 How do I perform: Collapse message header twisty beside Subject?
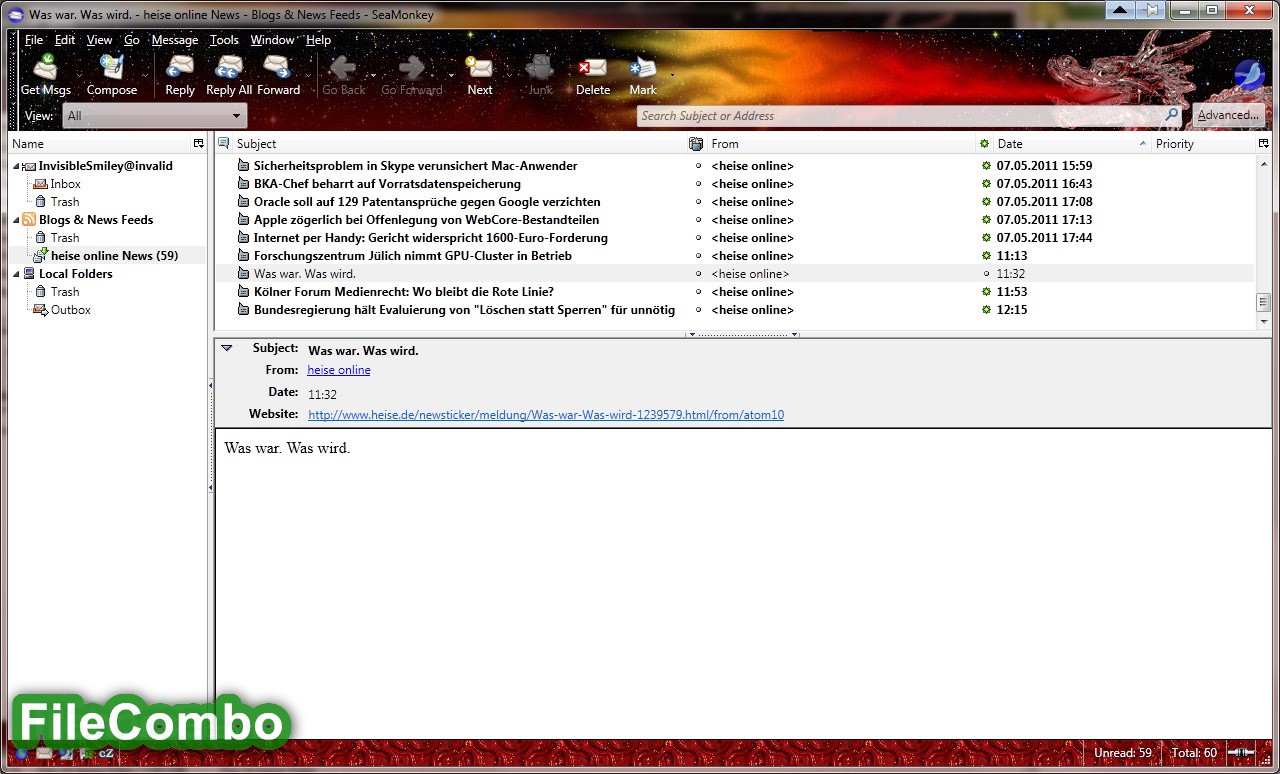point(227,348)
